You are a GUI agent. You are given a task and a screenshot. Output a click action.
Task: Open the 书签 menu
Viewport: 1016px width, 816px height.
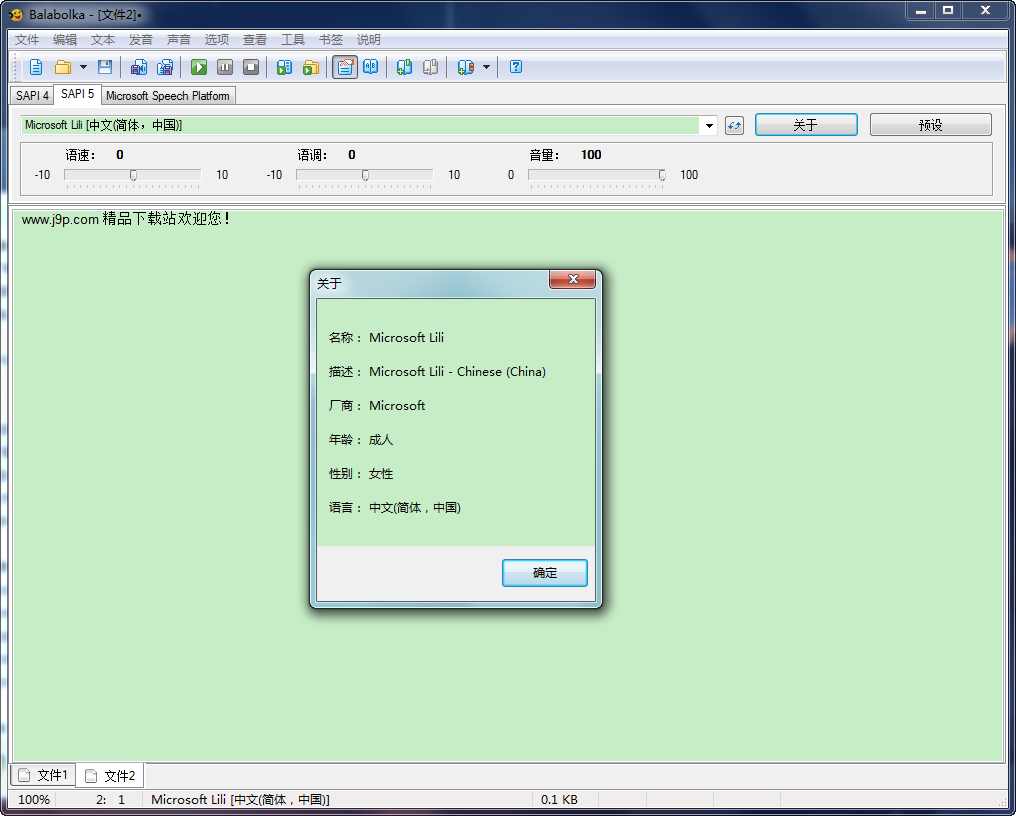[330, 40]
